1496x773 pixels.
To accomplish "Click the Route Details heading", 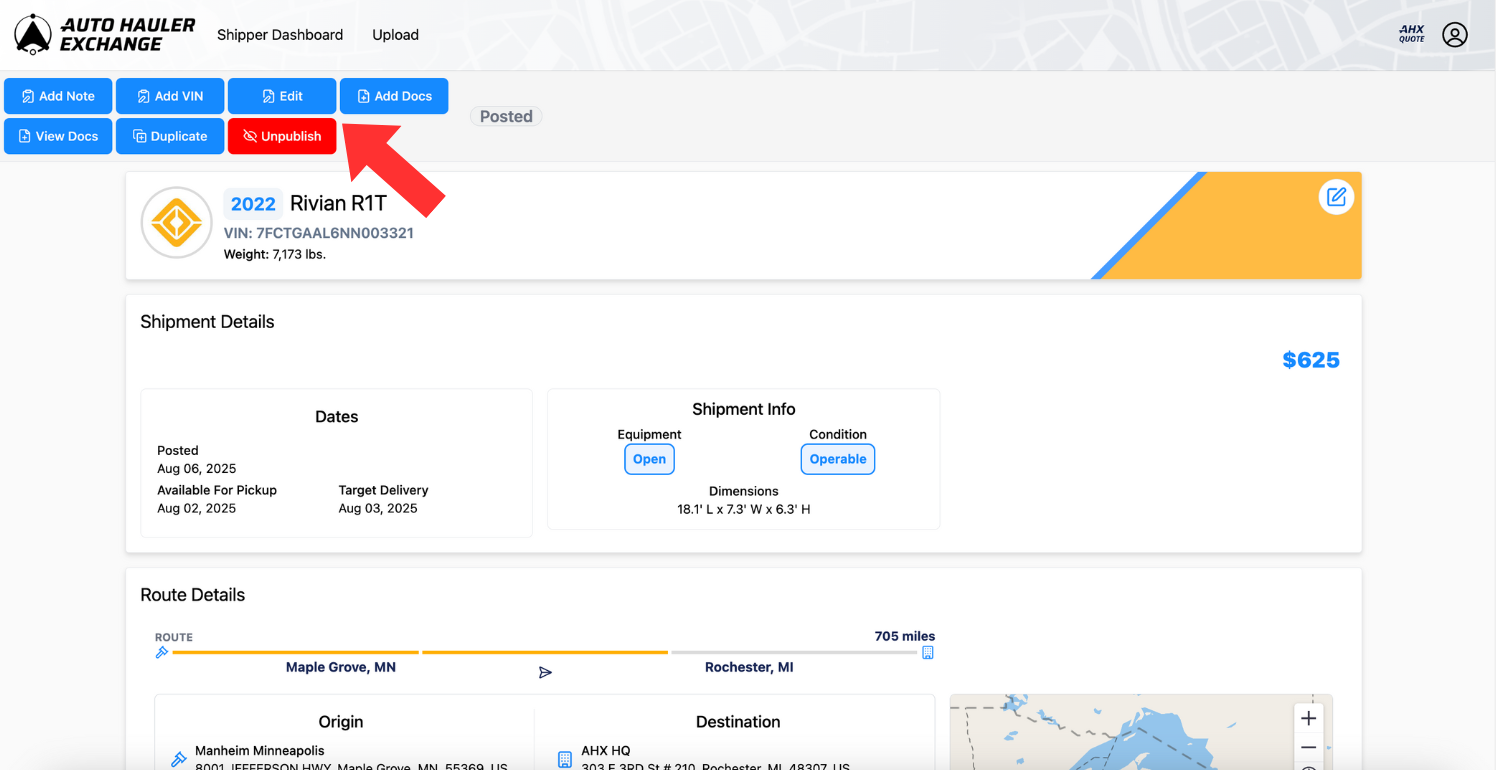I will pyautogui.click(x=193, y=595).
